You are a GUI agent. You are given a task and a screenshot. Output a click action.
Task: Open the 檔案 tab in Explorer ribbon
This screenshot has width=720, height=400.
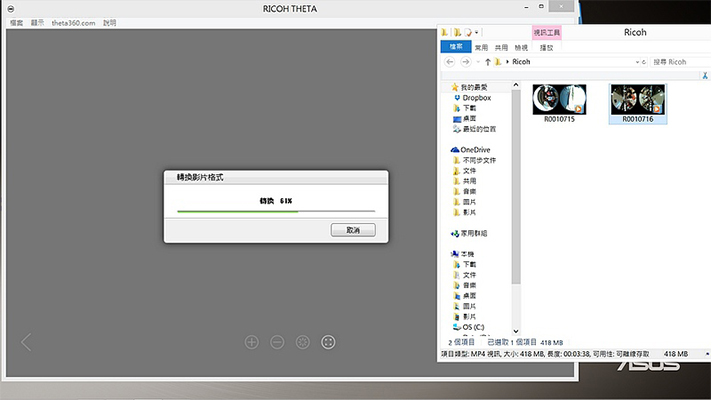(x=456, y=47)
